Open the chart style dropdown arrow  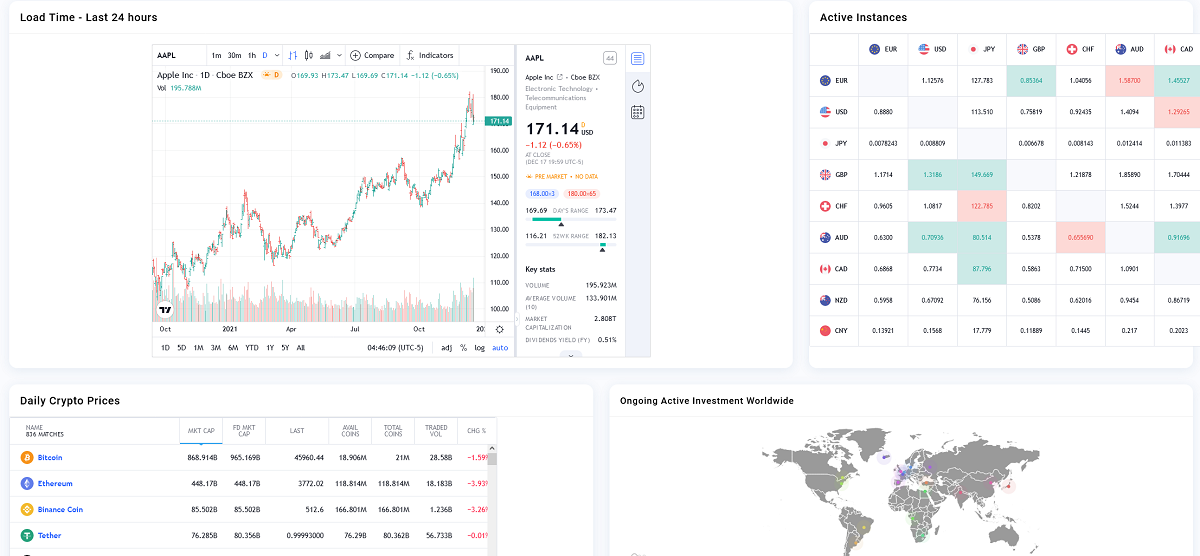[339, 55]
